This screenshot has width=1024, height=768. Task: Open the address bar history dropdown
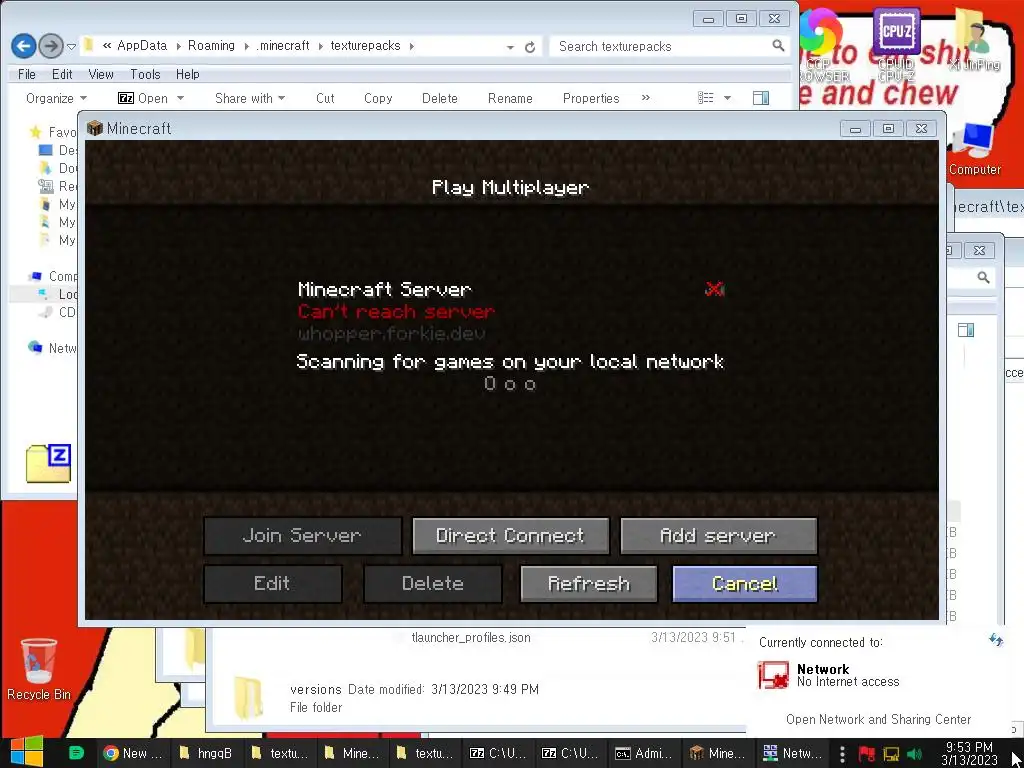[x=510, y=47]
